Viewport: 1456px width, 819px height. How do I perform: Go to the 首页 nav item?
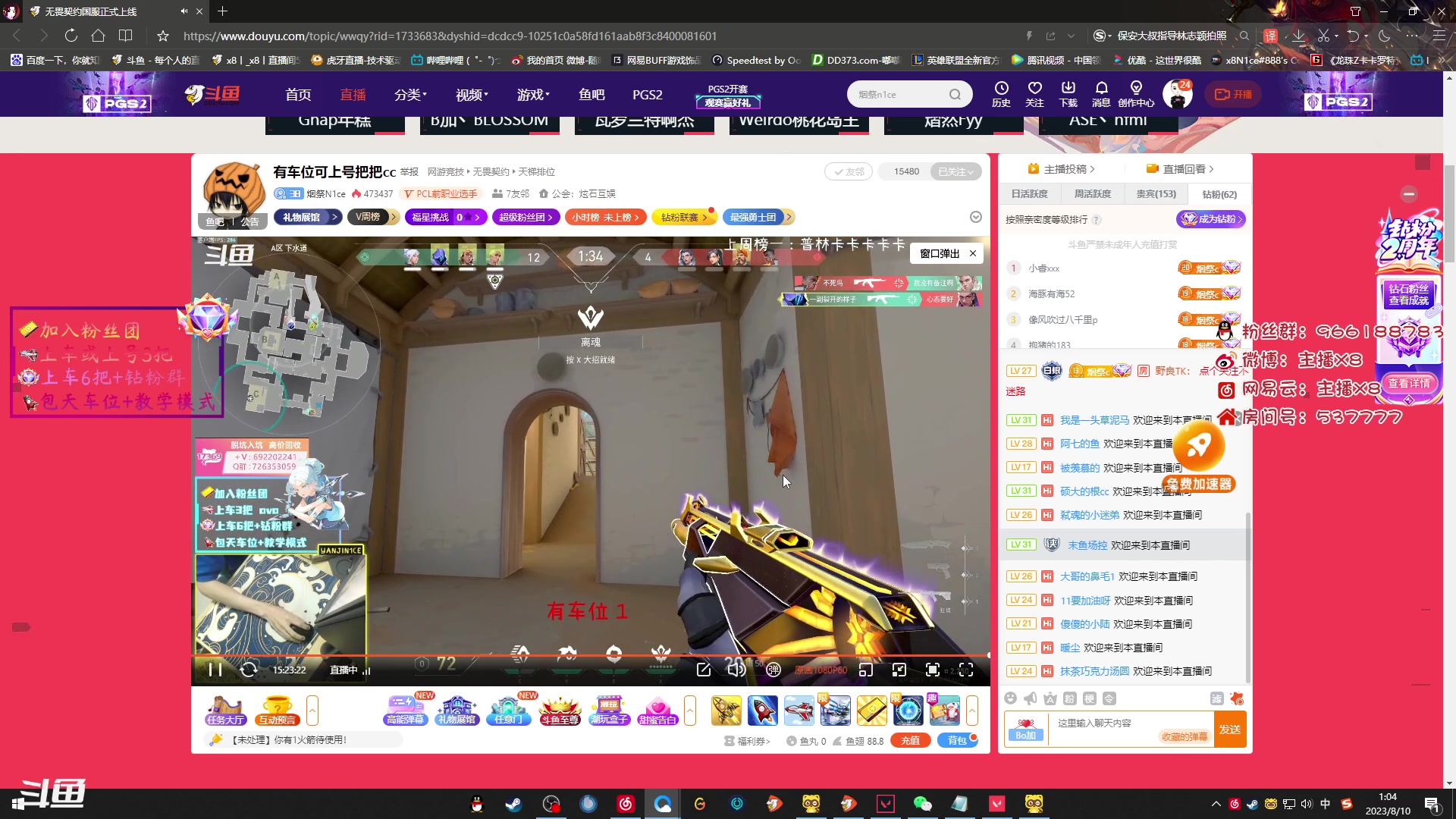[298, 95]
